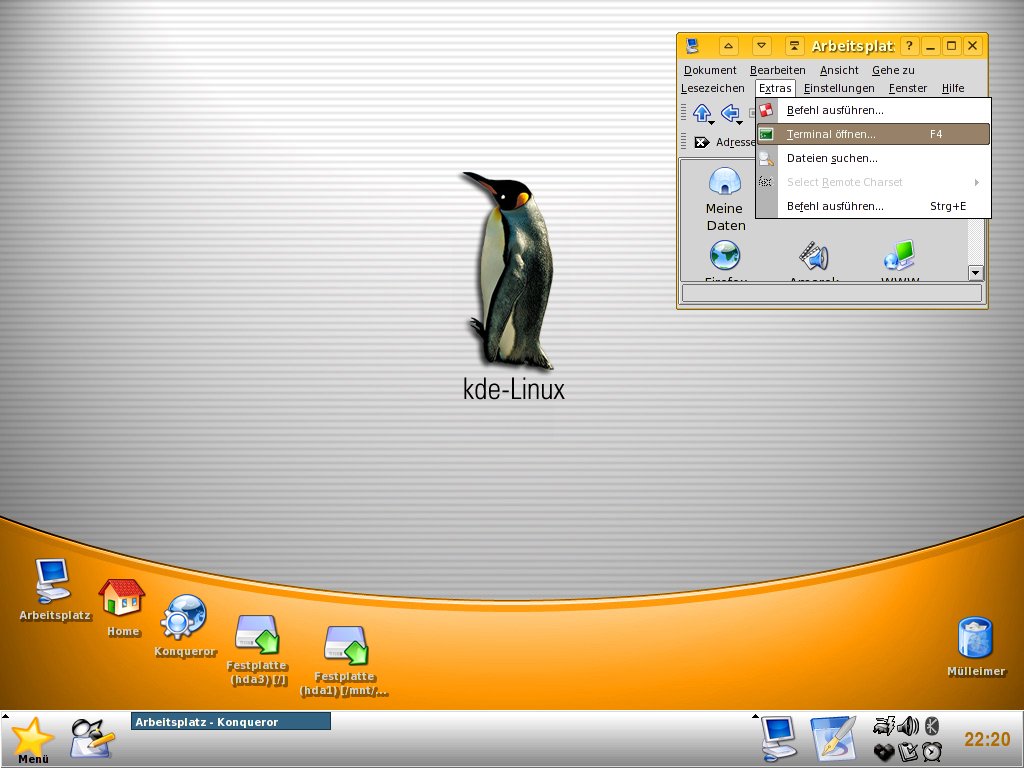
Task: Click the question mark help button in title bar
Action: tap(909, 46)
